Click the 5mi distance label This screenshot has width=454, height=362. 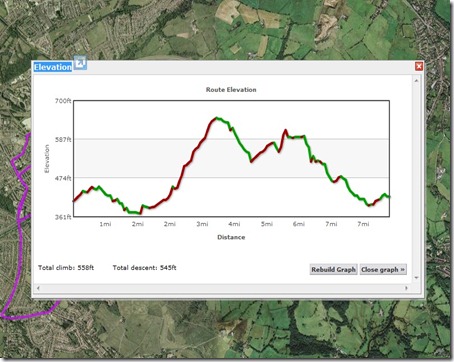[x=267, y=224]
